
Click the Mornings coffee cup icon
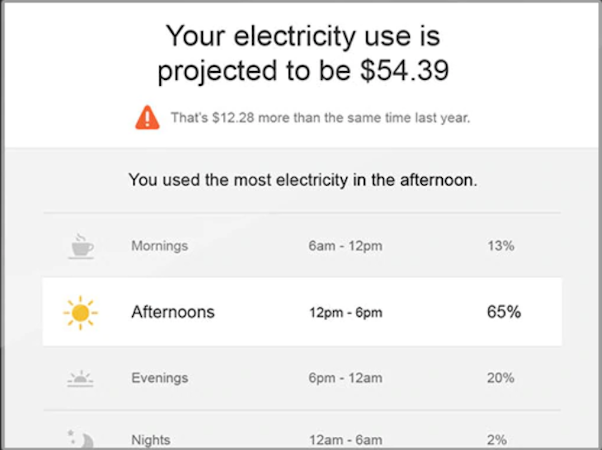[x=81, y=246]
